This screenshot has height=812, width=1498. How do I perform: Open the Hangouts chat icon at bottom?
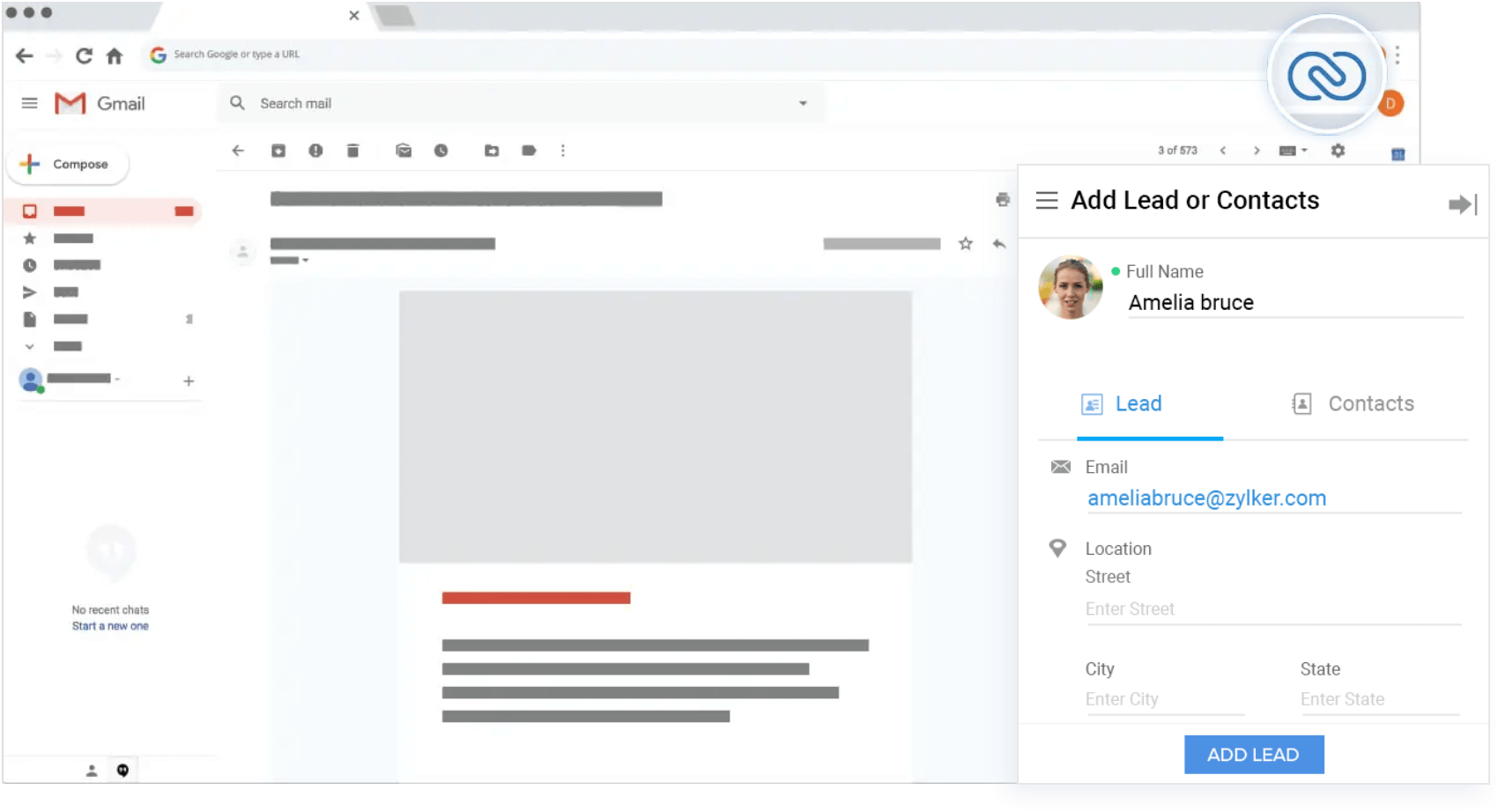coord(122,771)
